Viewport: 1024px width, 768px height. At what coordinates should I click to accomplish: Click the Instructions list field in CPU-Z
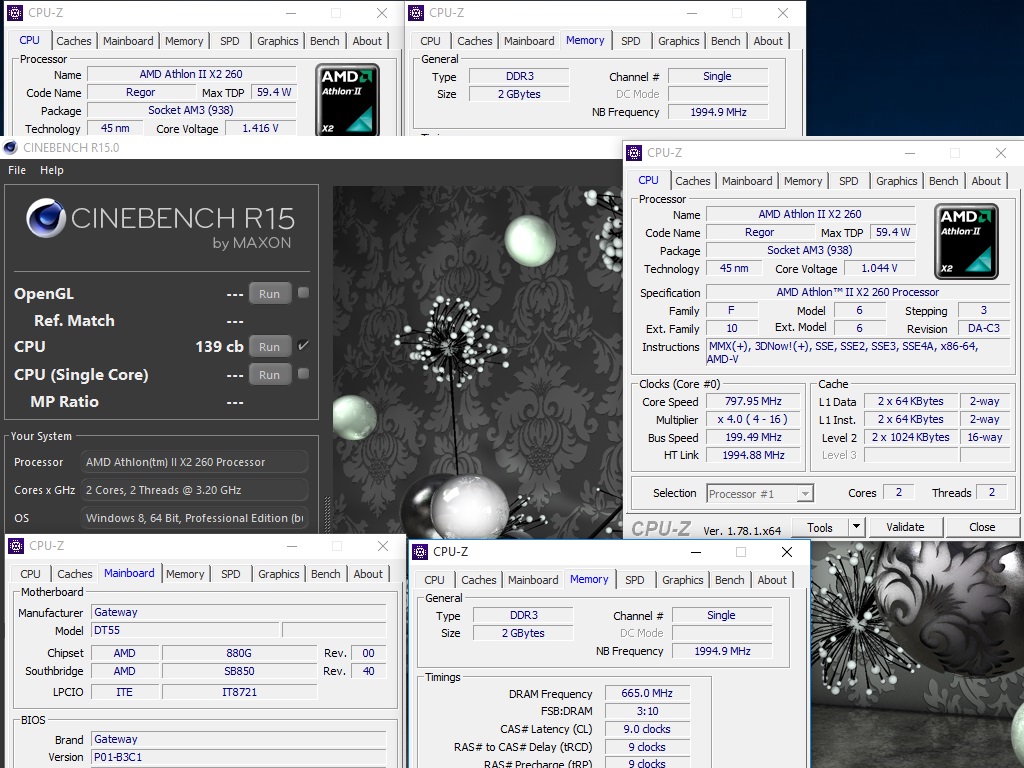[x=857, y=353]
